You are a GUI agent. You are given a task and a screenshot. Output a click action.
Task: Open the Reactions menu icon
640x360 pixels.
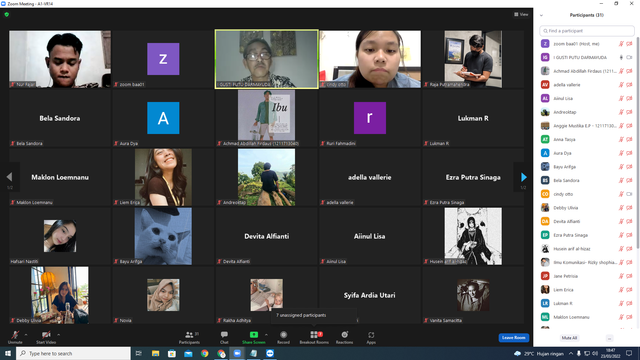click(x=344, y=335)
